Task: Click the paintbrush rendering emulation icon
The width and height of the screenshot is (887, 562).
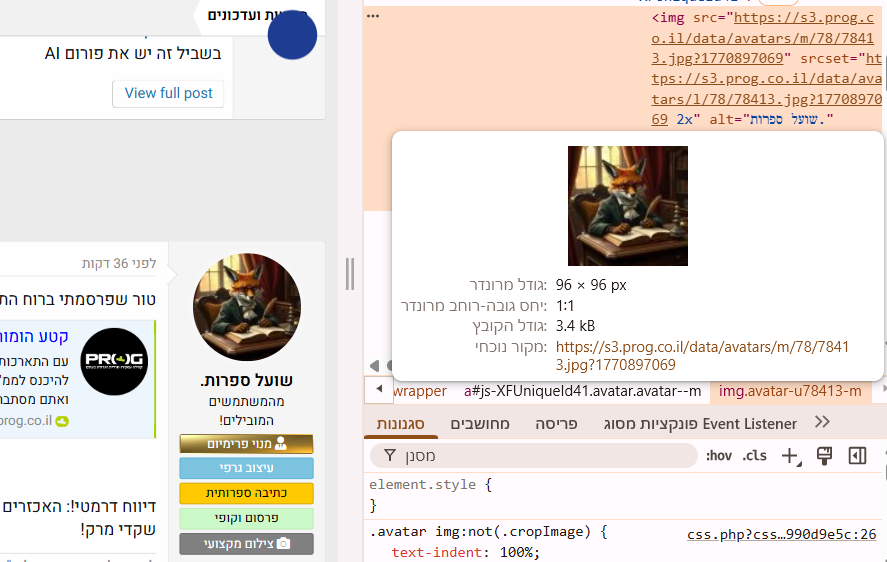Action: 824,456
